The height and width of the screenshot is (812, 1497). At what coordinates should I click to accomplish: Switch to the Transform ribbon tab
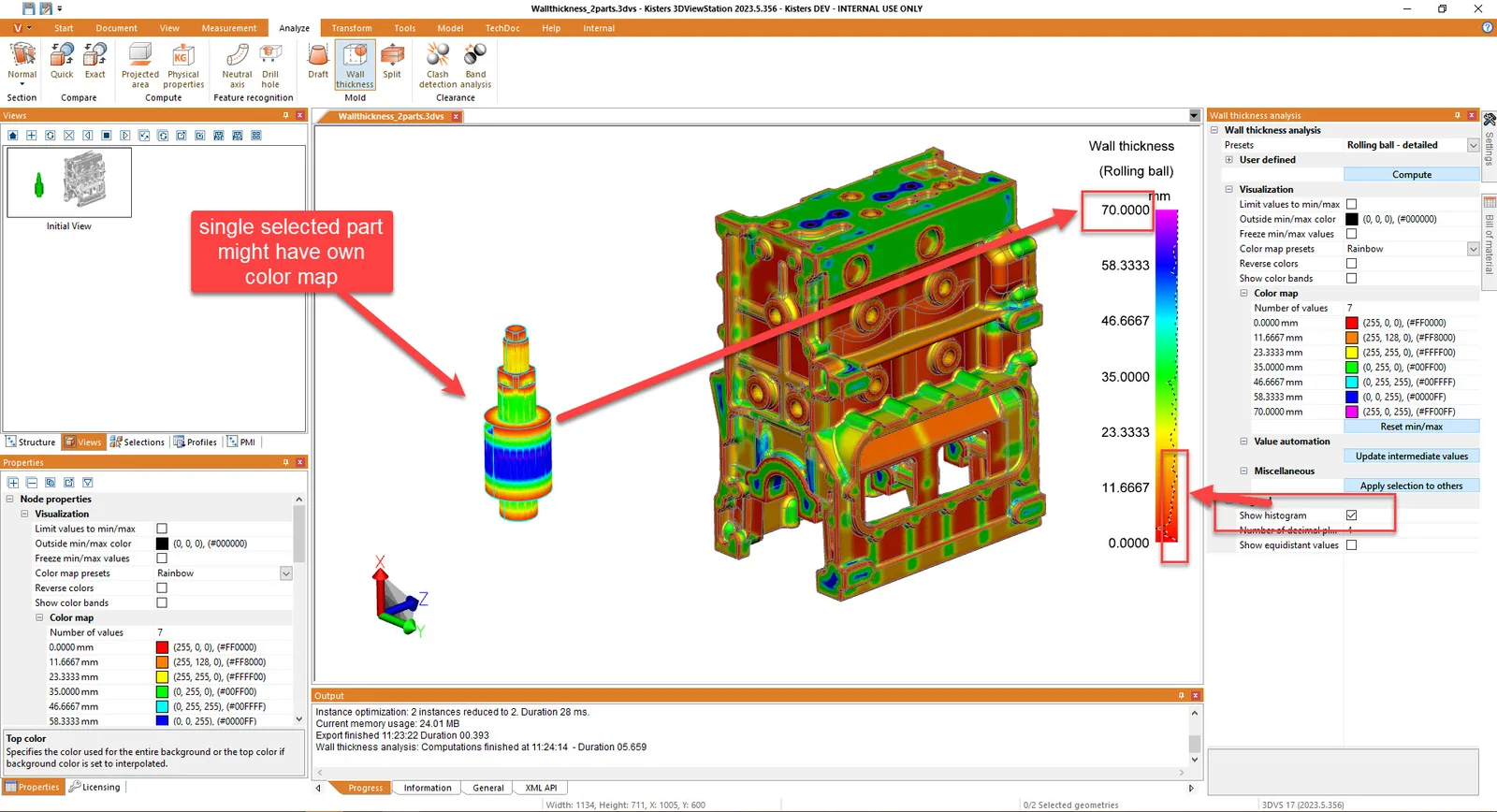point(351,28)
